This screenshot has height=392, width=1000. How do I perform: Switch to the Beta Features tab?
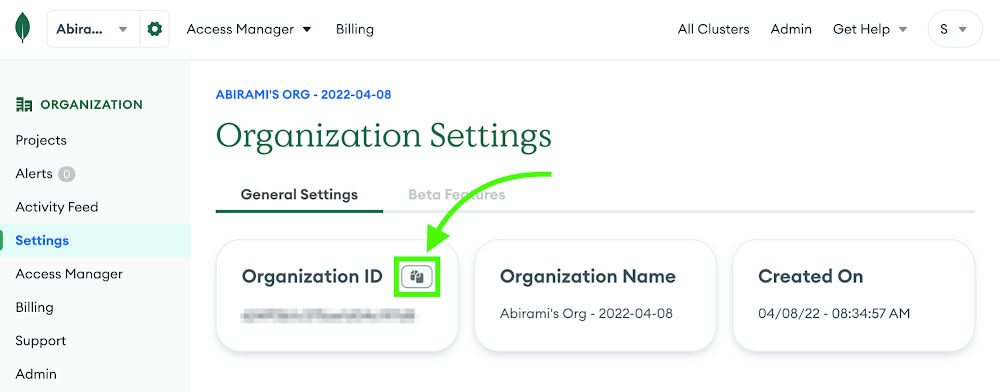click(x=457, y=194)
